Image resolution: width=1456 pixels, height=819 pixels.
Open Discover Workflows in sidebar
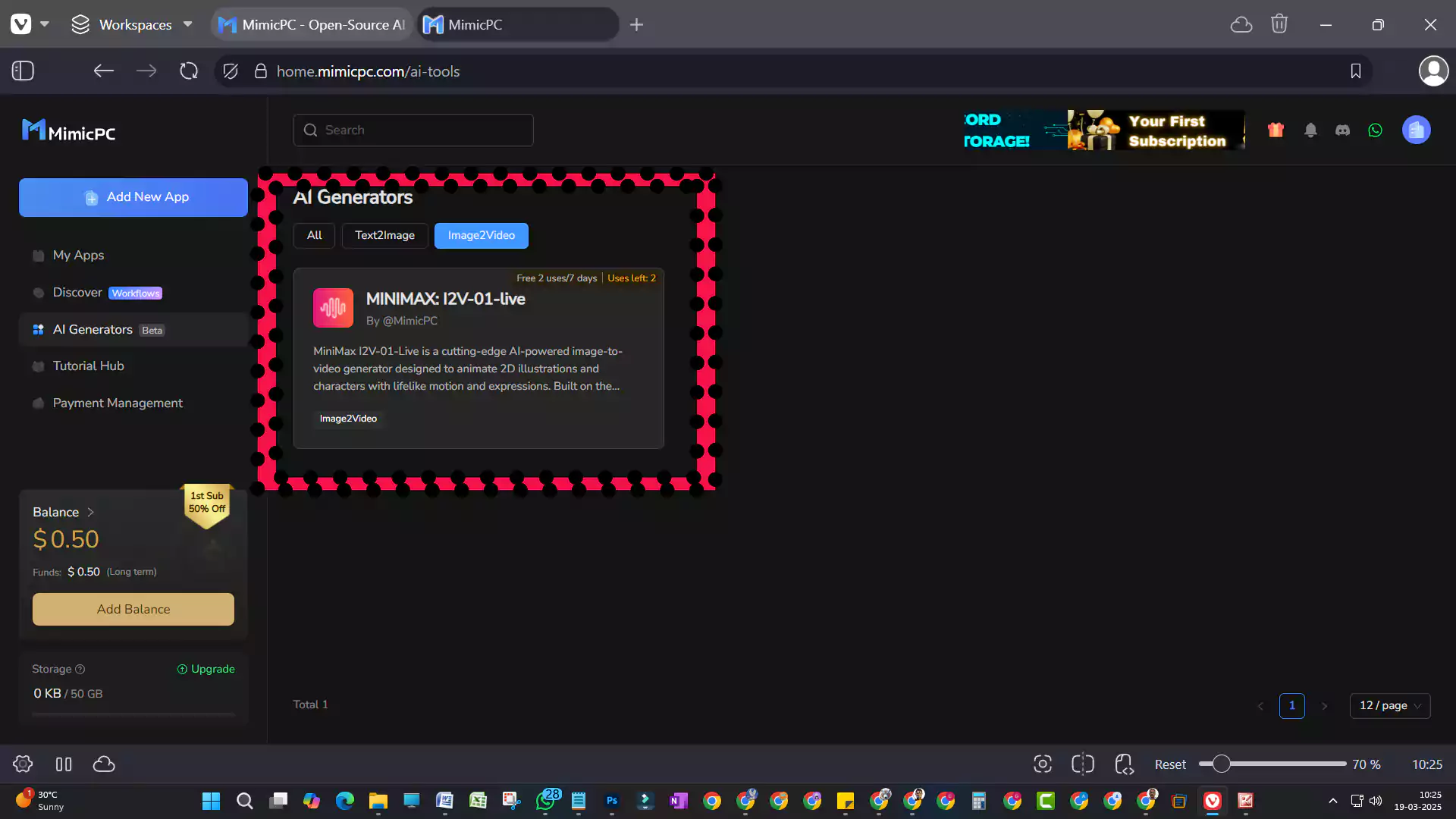[x=133, y=293]
